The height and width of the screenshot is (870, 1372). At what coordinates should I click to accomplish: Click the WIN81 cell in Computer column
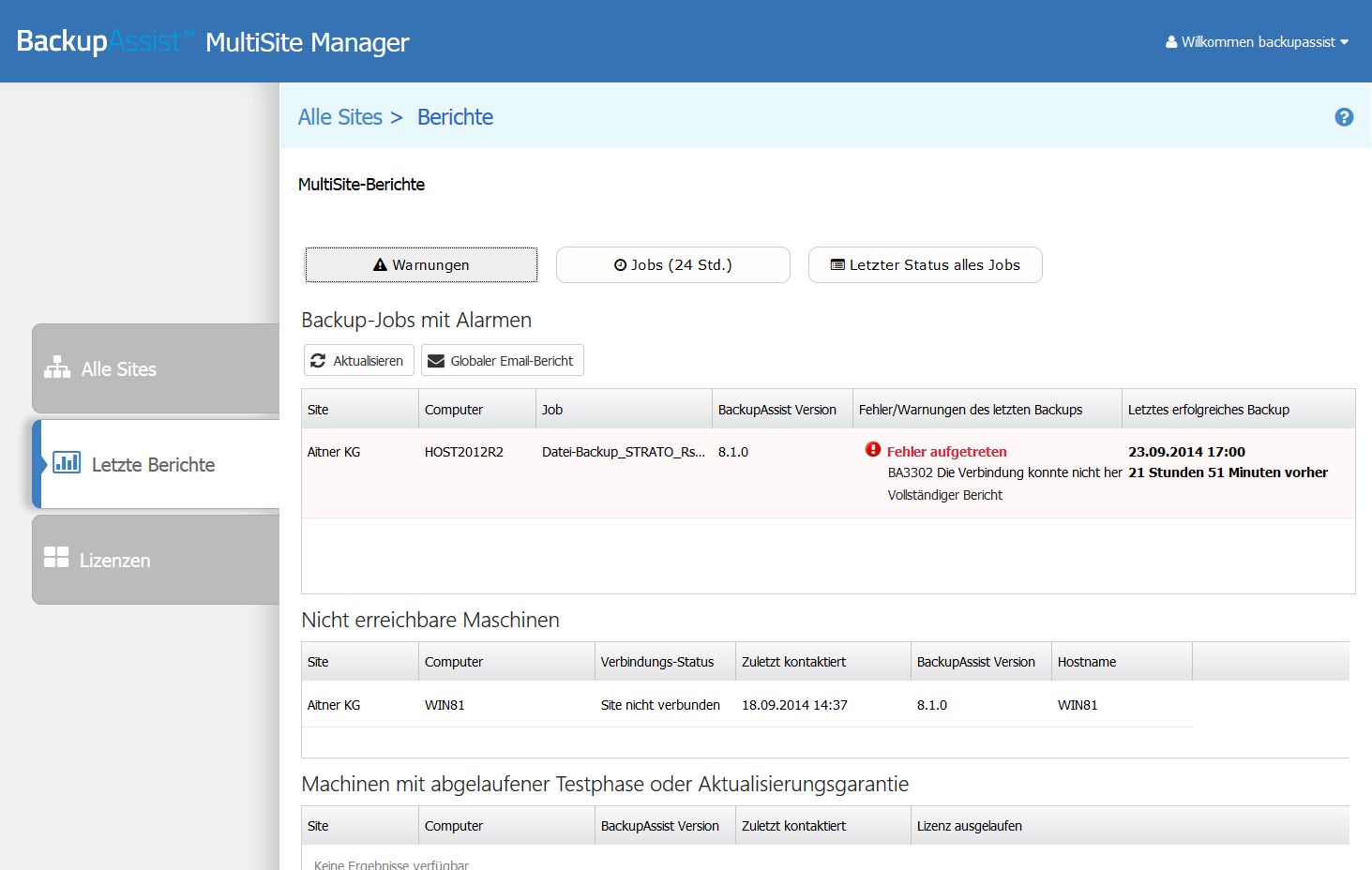click(445, 705)
